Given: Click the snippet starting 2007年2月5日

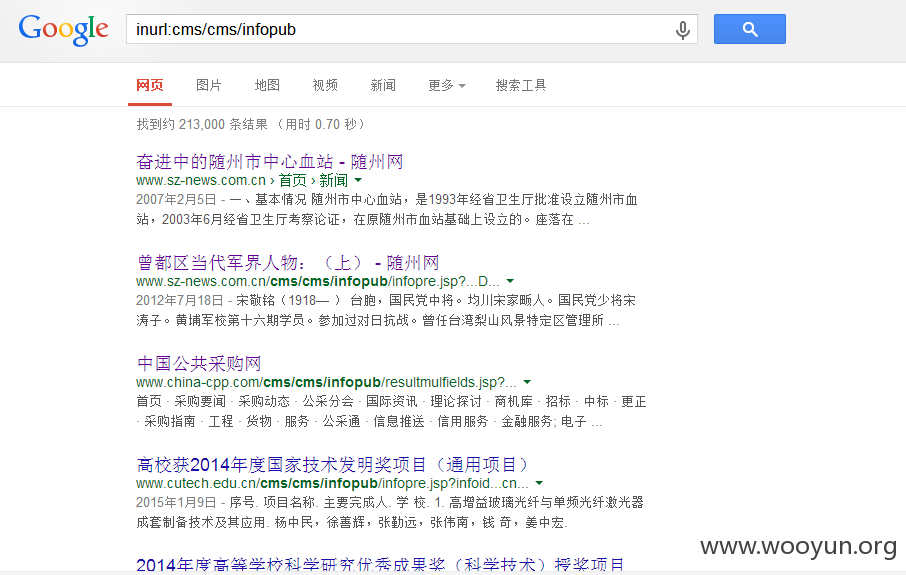Looking at the screenshot, I should point(387,210).
